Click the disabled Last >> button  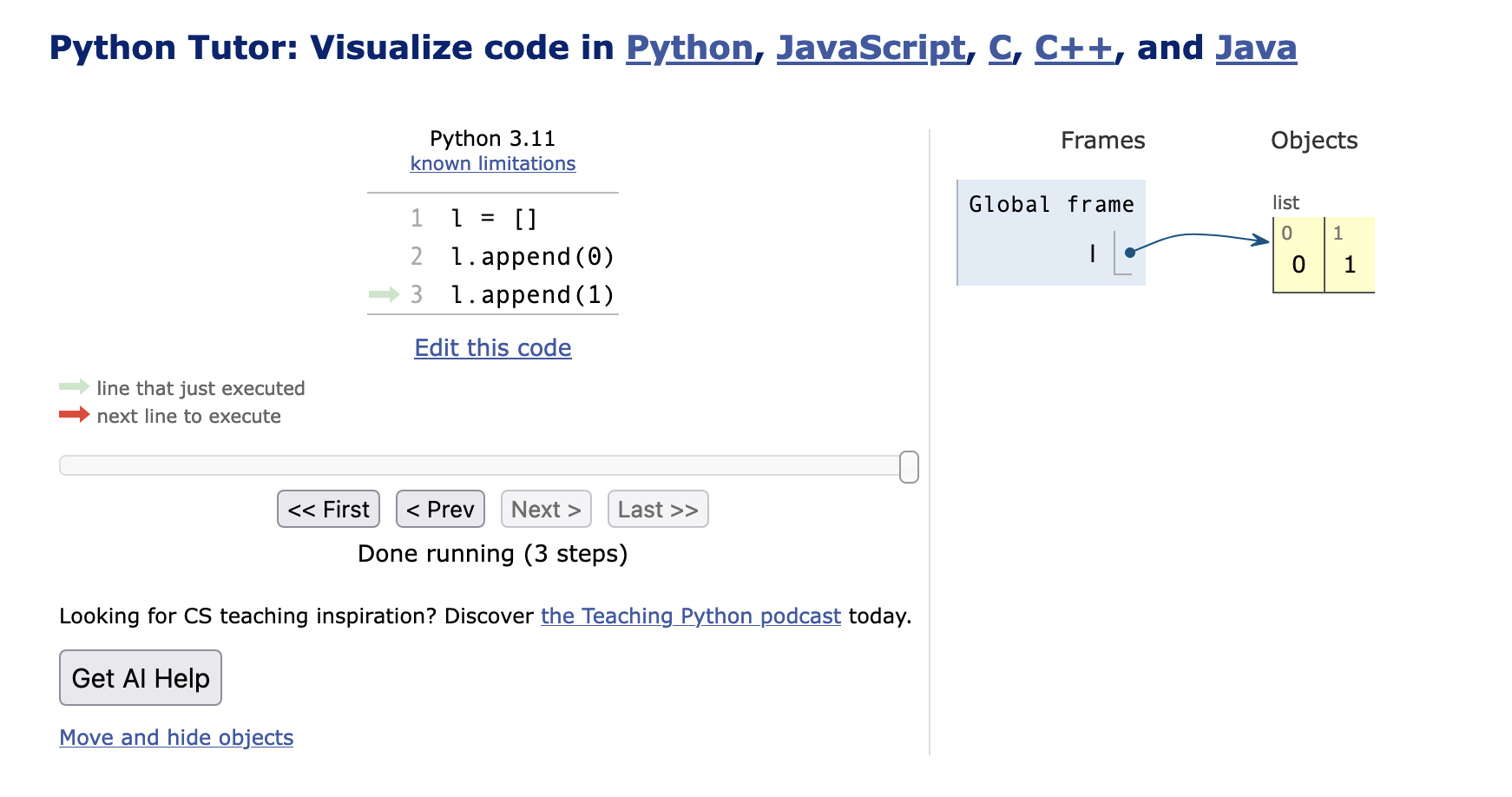point(658,509)
